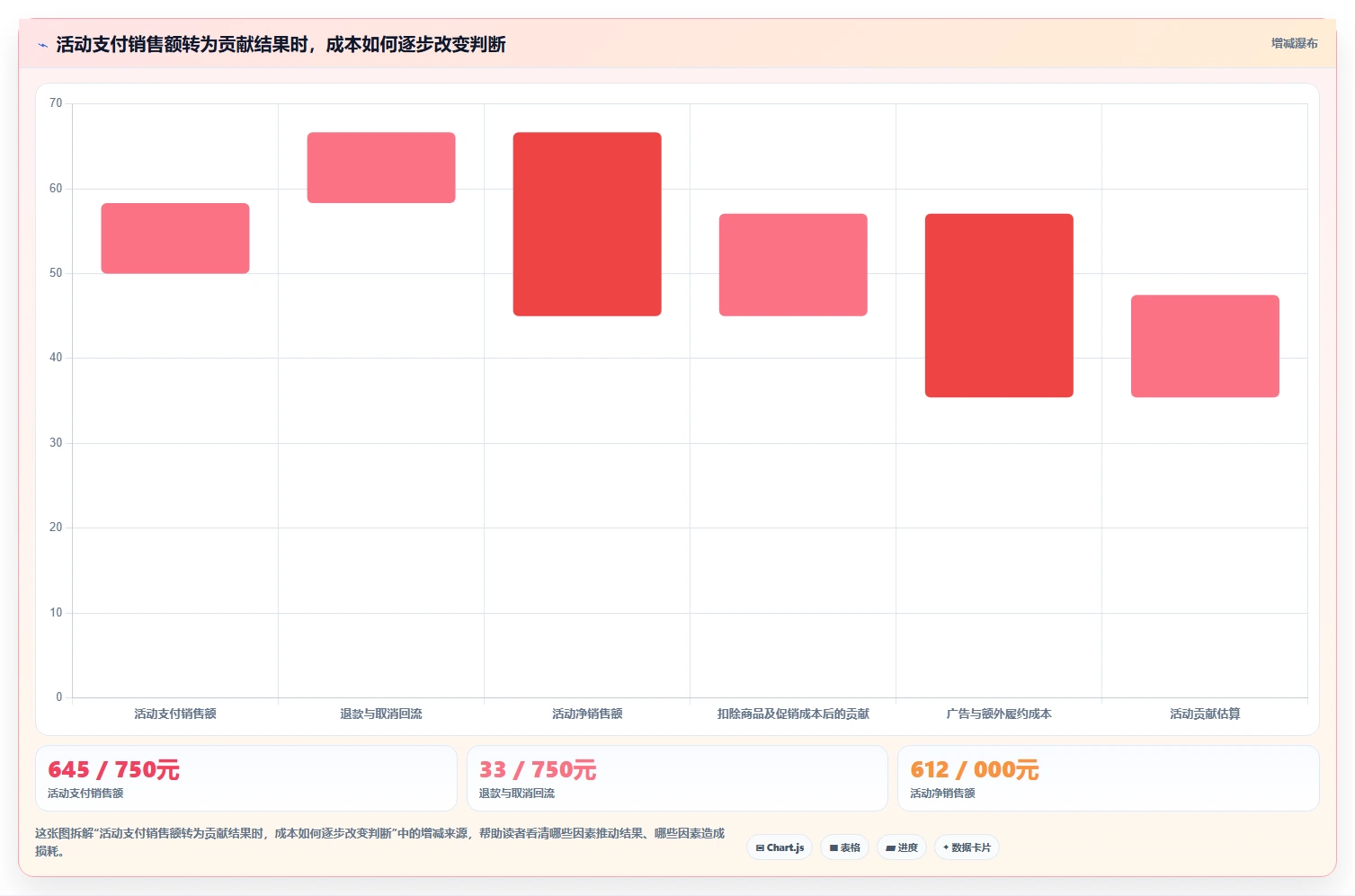Select the 数据卡片 tag chip
The image size is (1355, 896).
[967, 847]
